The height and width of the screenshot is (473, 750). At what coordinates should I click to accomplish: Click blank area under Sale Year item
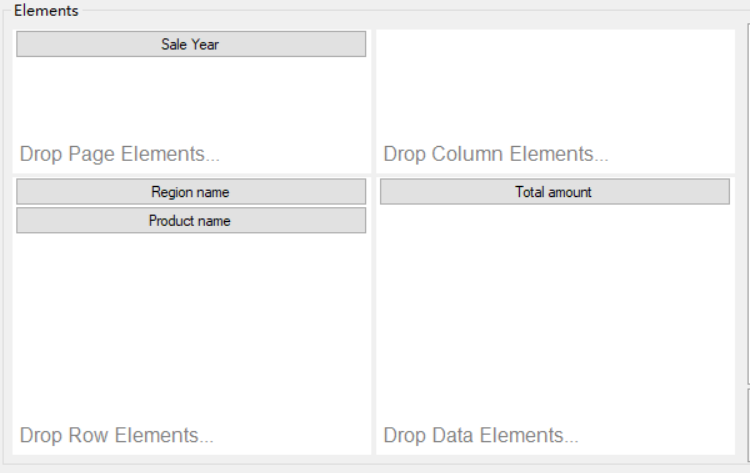click(x=191, y=98)
